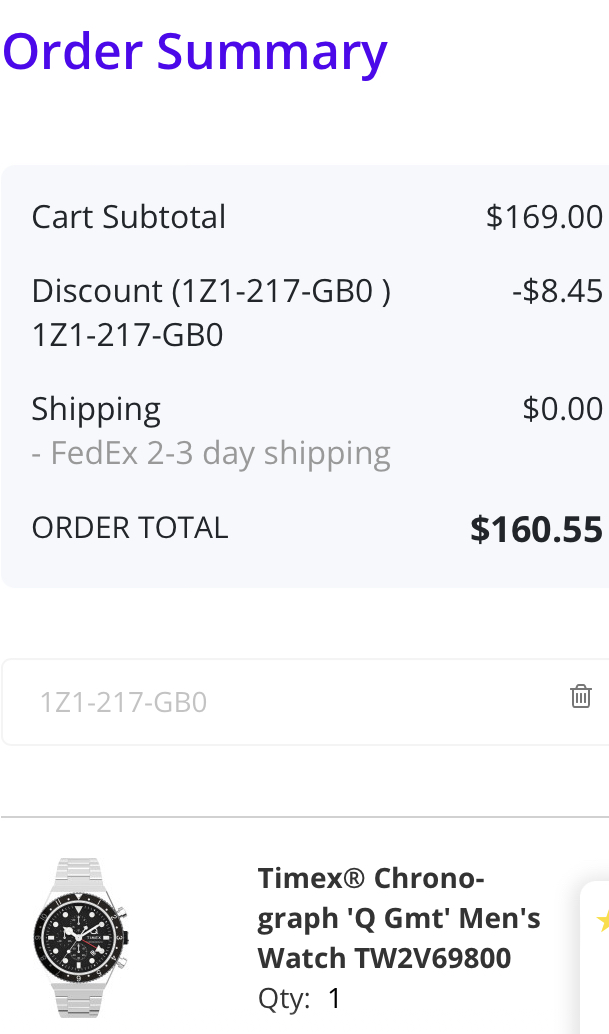Screen dimensions: 609x1034
Task: Click the ORDER TOTAL label
Action: (x=130, y=528)
